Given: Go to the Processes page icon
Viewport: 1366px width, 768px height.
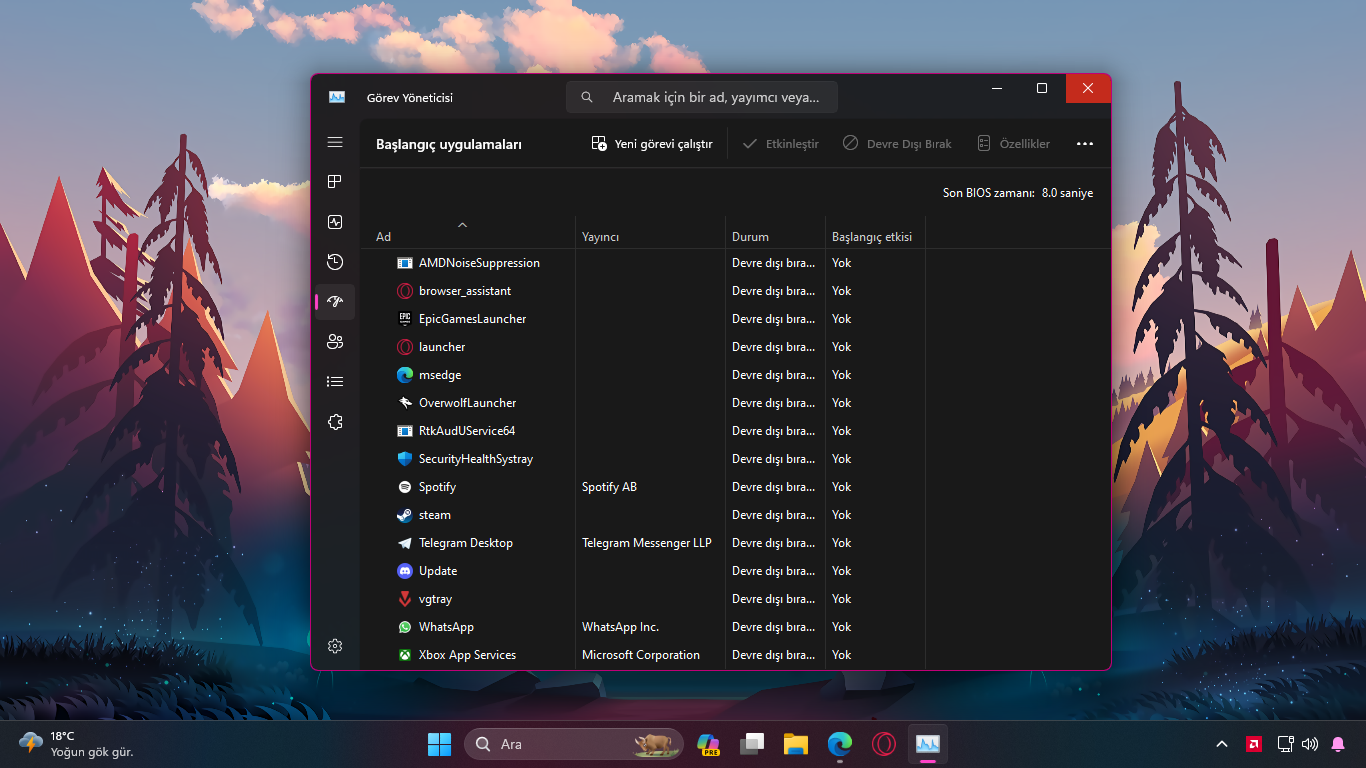Looking at the screenshot, I should [335, 182].
